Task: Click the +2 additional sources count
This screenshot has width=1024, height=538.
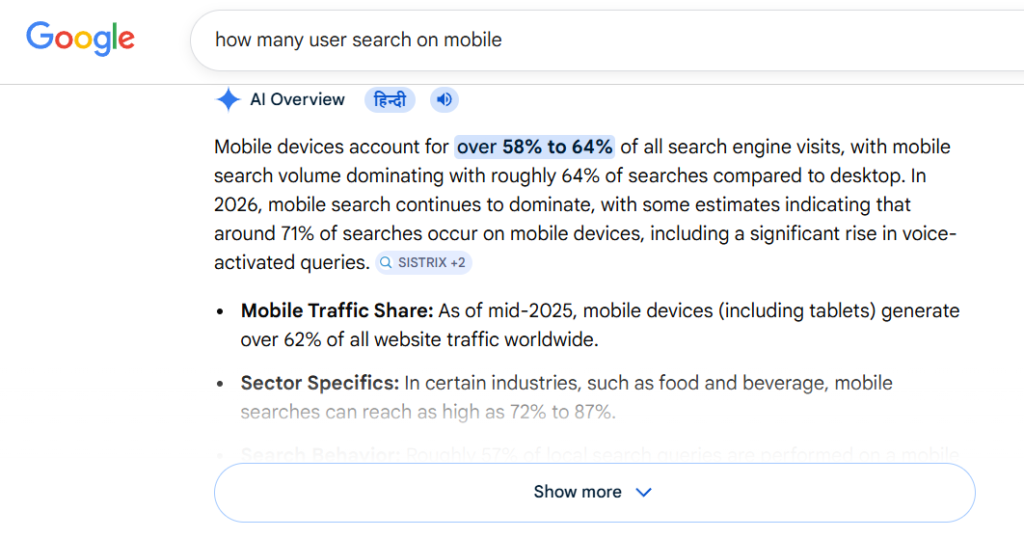Action: coord(456,263)
